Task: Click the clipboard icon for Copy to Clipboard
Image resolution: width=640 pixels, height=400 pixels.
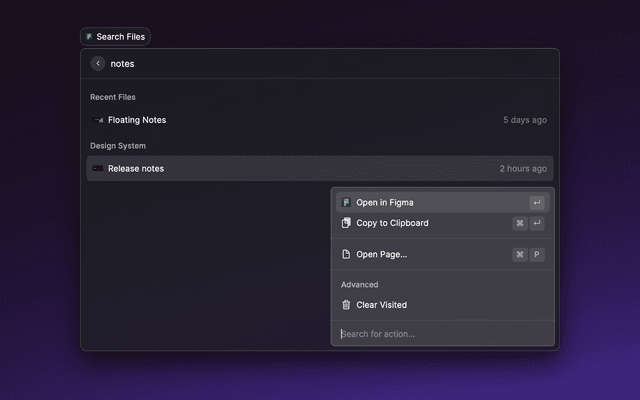Action: point(346,223)
